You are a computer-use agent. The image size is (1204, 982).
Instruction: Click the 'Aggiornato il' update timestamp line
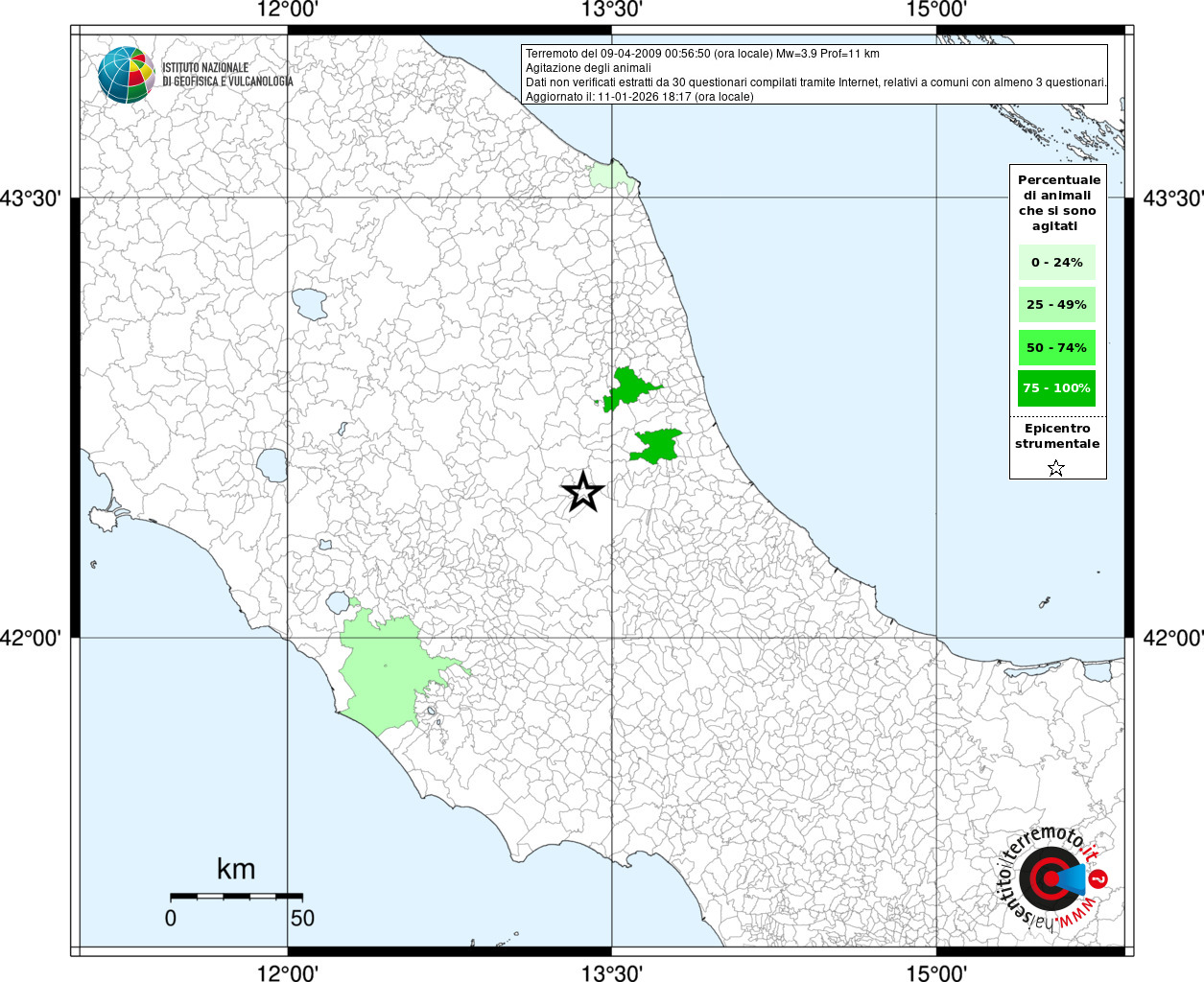coord(639,97)
